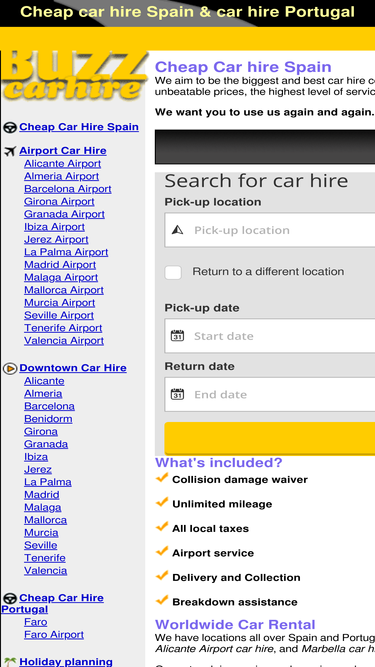Open the Alicante Airport link
This screenshot has height=667, width=375.
tap(62, 163)
